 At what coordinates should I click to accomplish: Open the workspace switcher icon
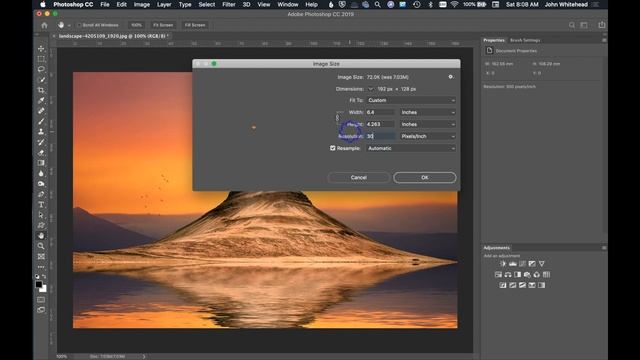pyautogui.click(x=584, y=25)
